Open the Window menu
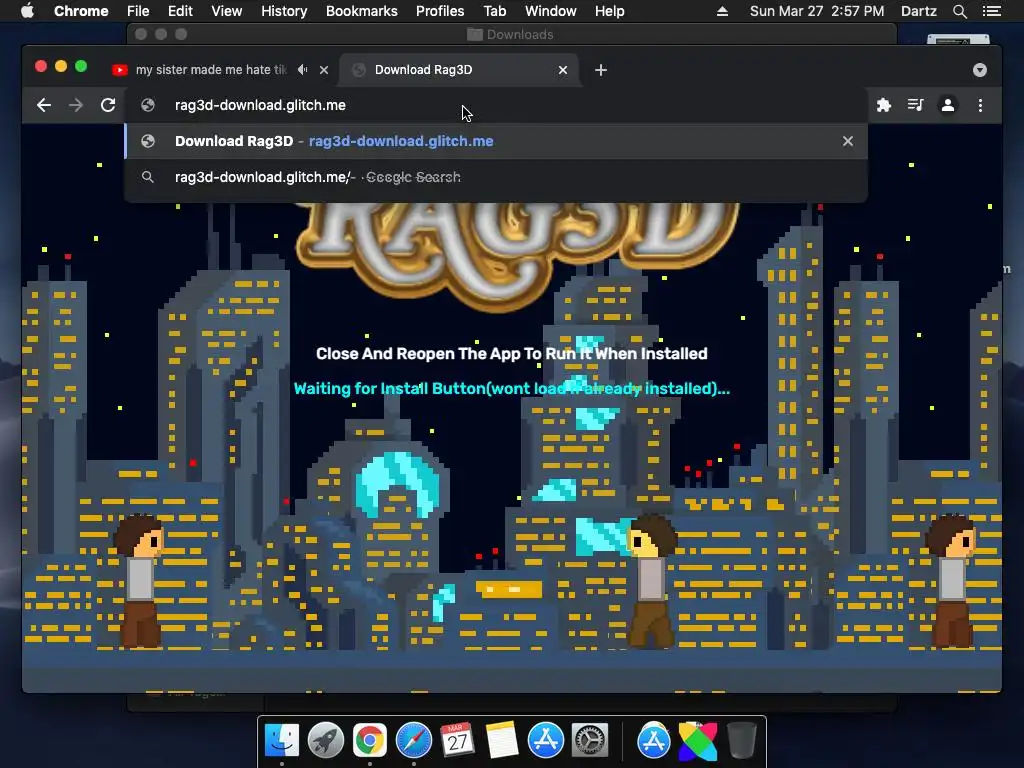This screenshot has height=768, width=1024. pyautogui.click(x=551, y=11)
